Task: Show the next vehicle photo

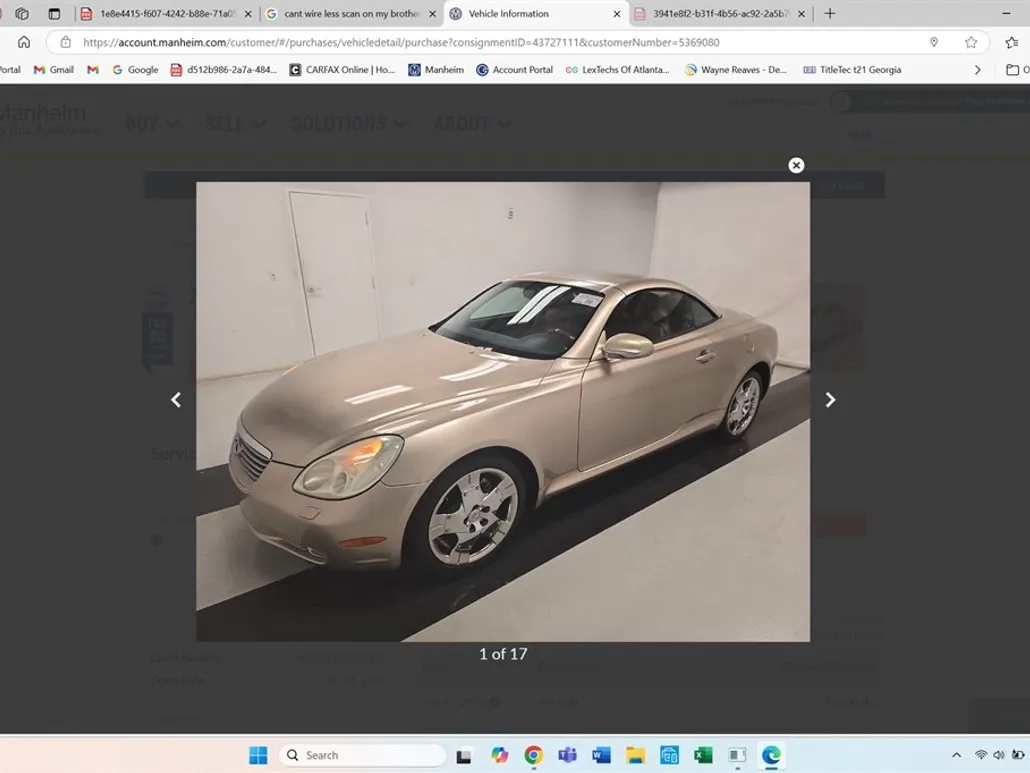Action: point(830,399)
